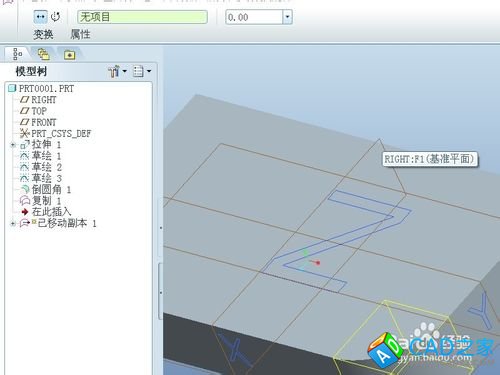Click the sketch icon beside 草绘 1

click(x=25, y=156)
